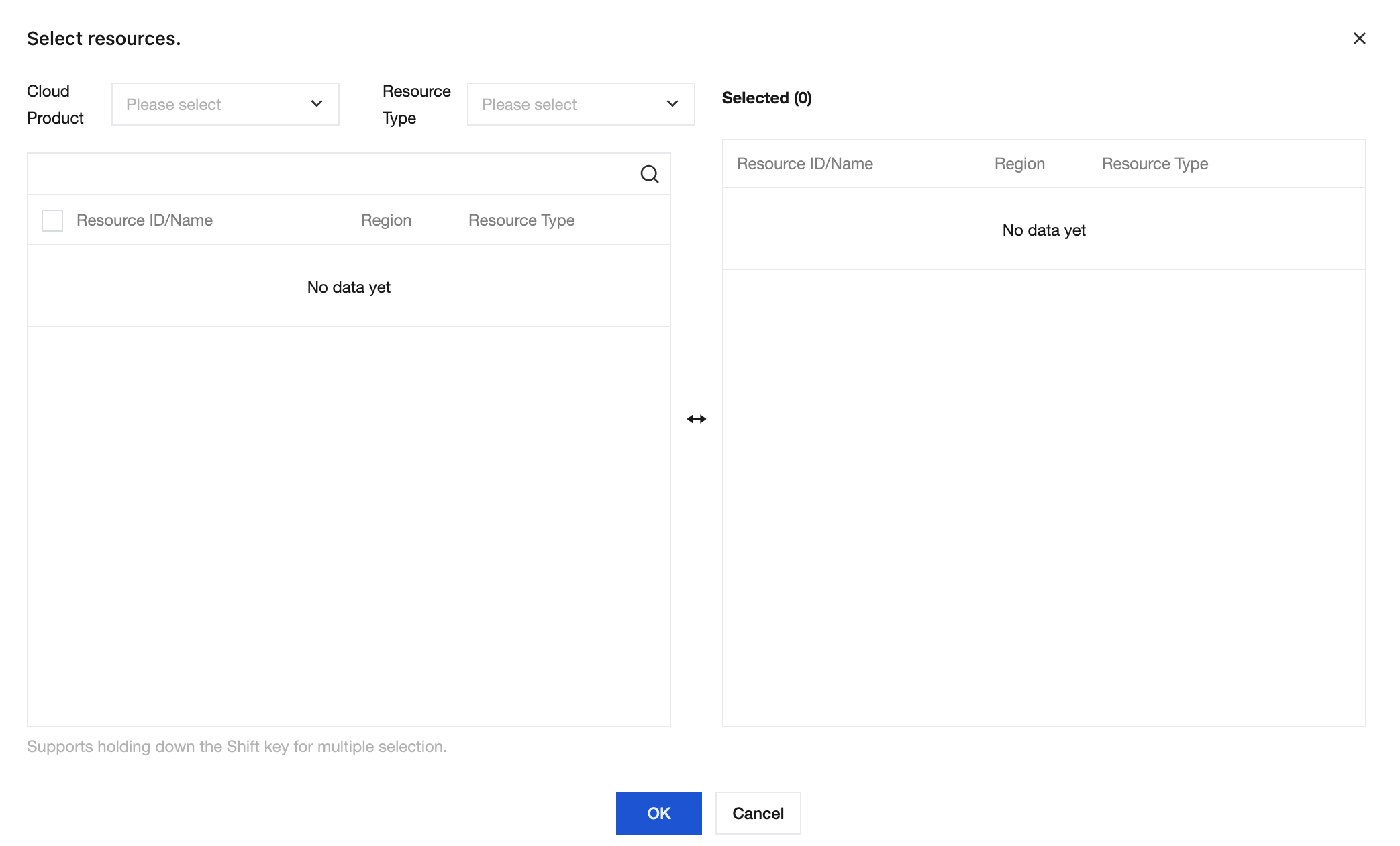Click the Selected table's No data yet message
The image size is (1400, 846).
(1044, 230)
